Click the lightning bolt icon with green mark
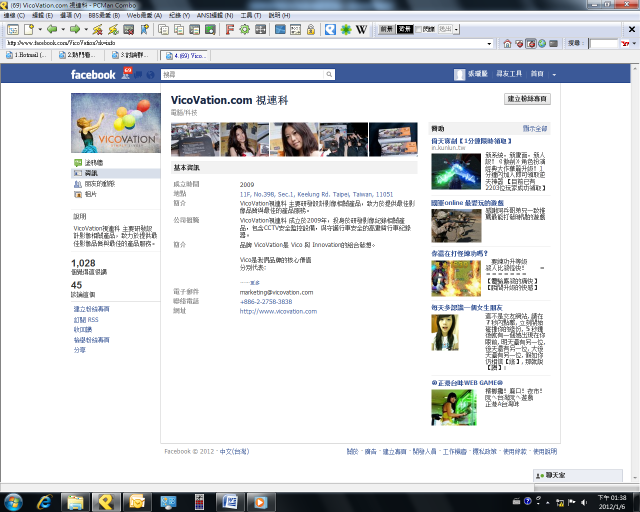 click(x=113, y=29)
